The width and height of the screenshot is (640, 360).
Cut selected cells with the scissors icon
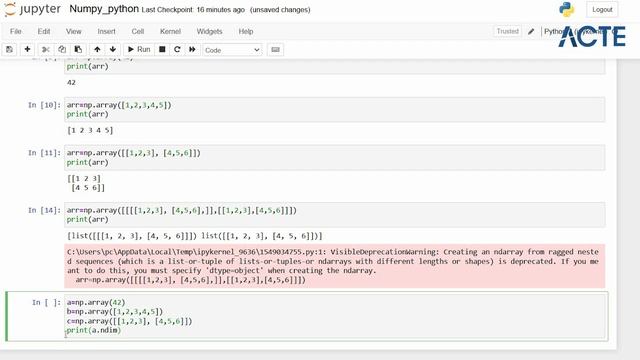[46, 49]
